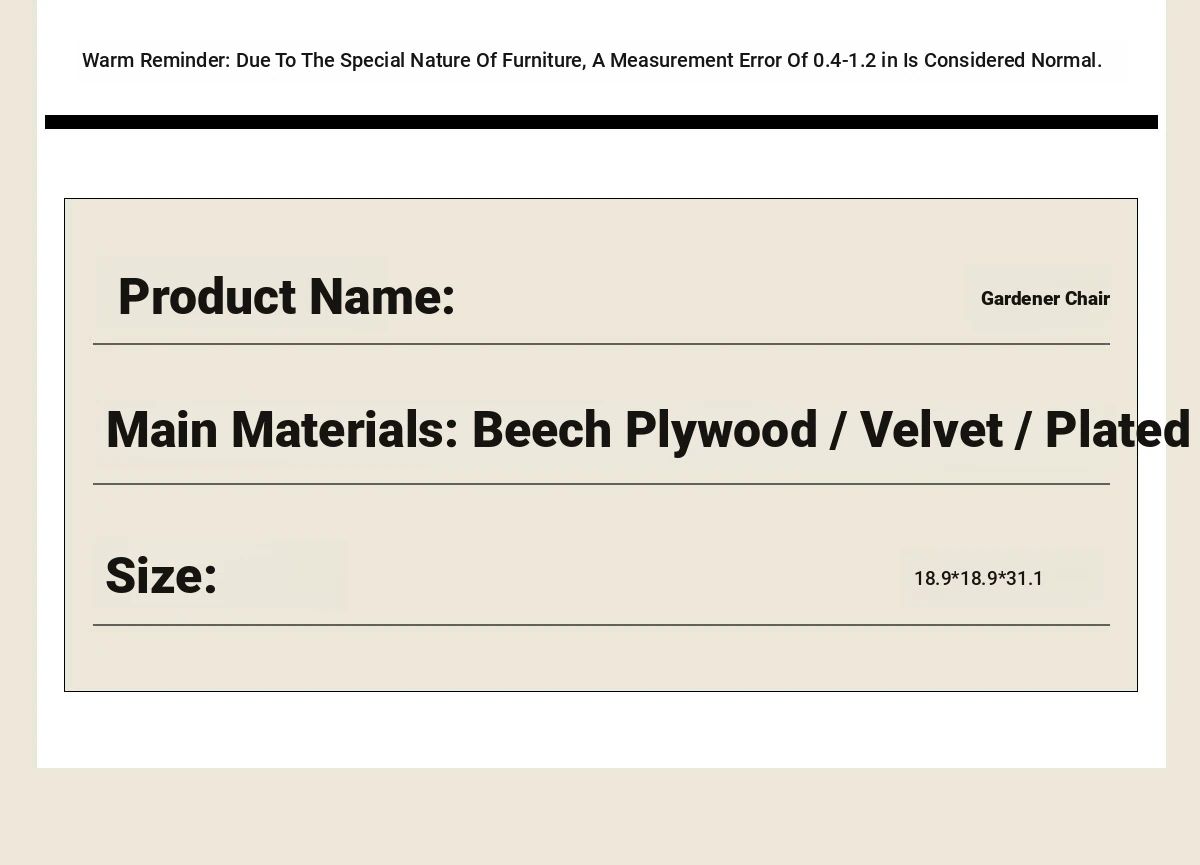Click the Warm Reminder notice text
The height and width of the screenshot is (865, 1200).
(x=591, y=61)
